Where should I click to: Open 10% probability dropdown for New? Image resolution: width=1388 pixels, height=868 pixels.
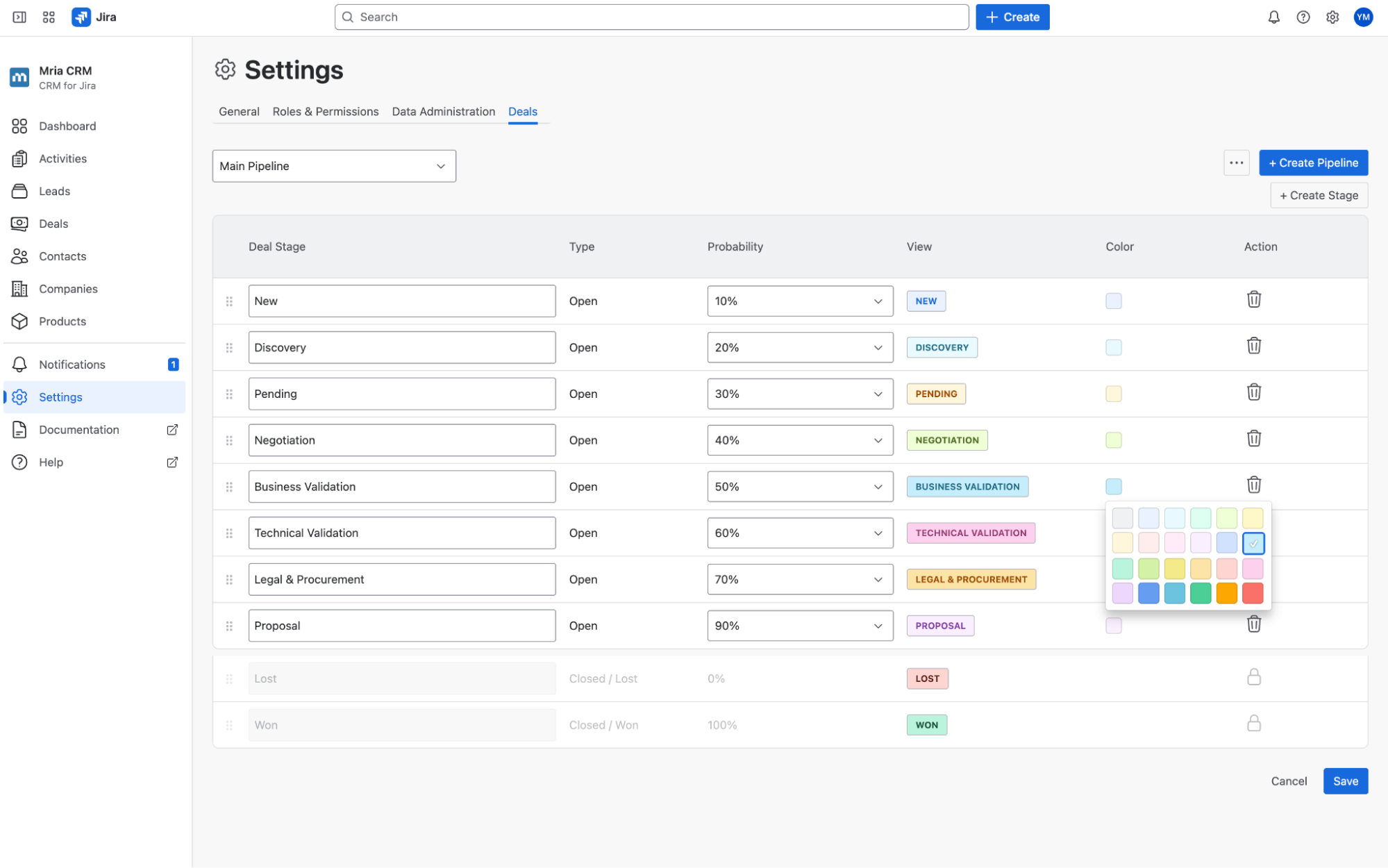(x=800, y=301)
